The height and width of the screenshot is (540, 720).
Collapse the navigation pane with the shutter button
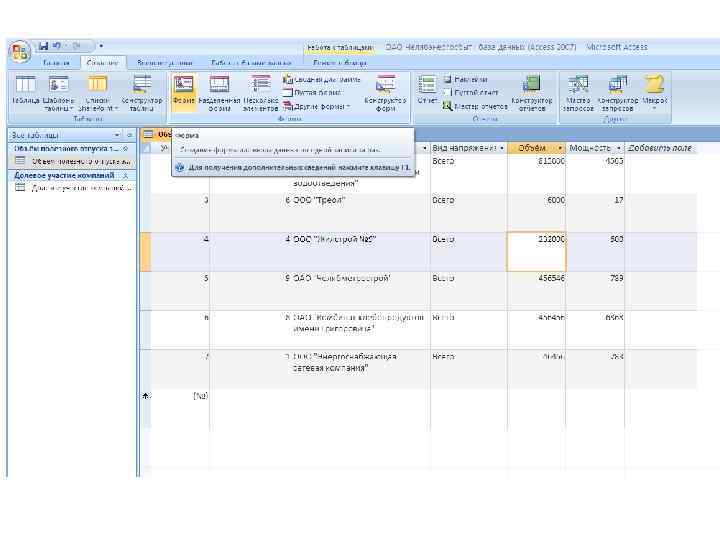tap(129, 135)
